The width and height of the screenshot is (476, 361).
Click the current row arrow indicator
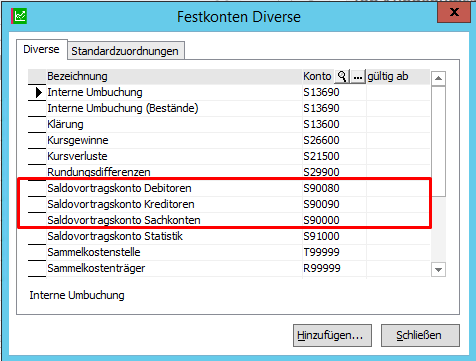click(38, 92)
